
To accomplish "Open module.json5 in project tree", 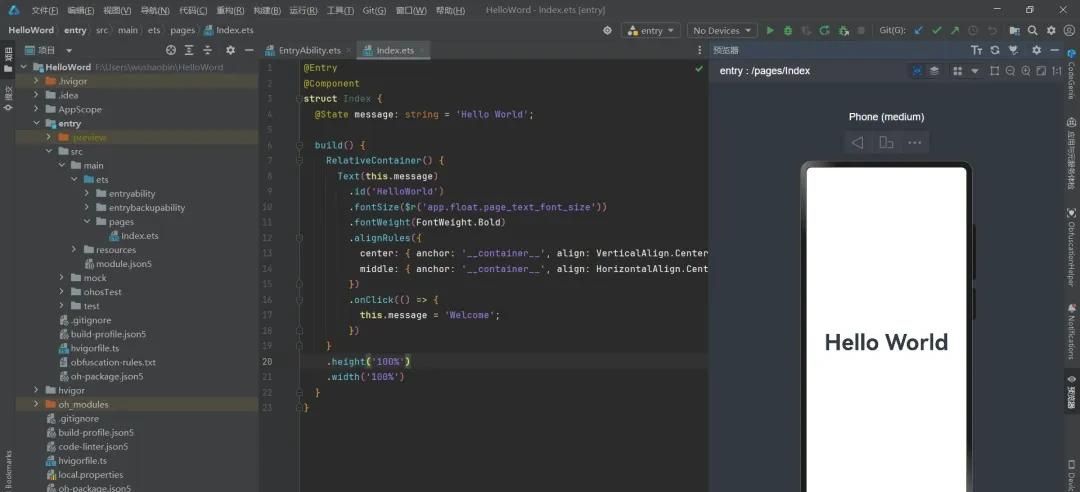I will (x=123, y=264).
